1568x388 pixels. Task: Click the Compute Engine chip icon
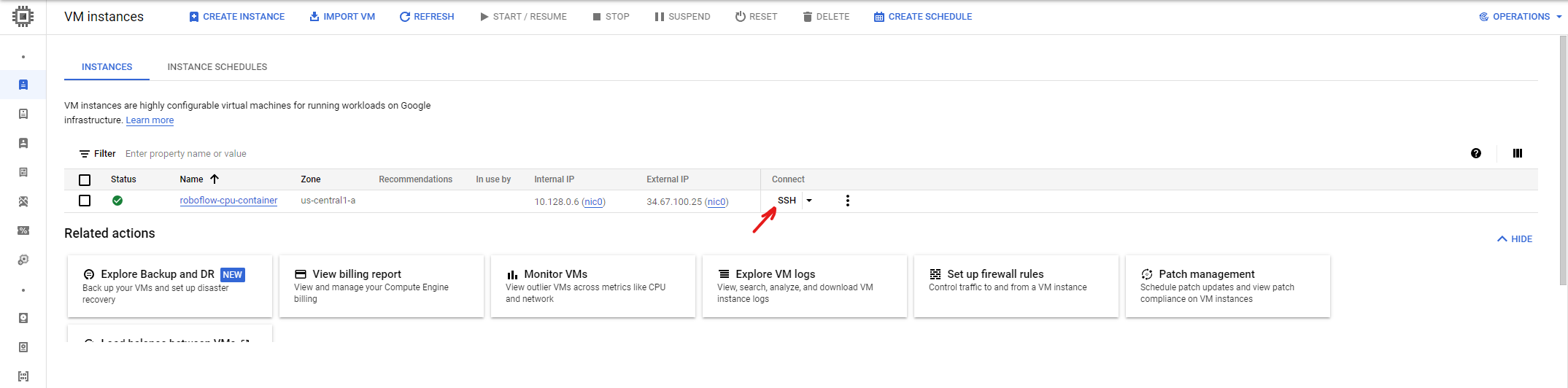click(23, 16)
